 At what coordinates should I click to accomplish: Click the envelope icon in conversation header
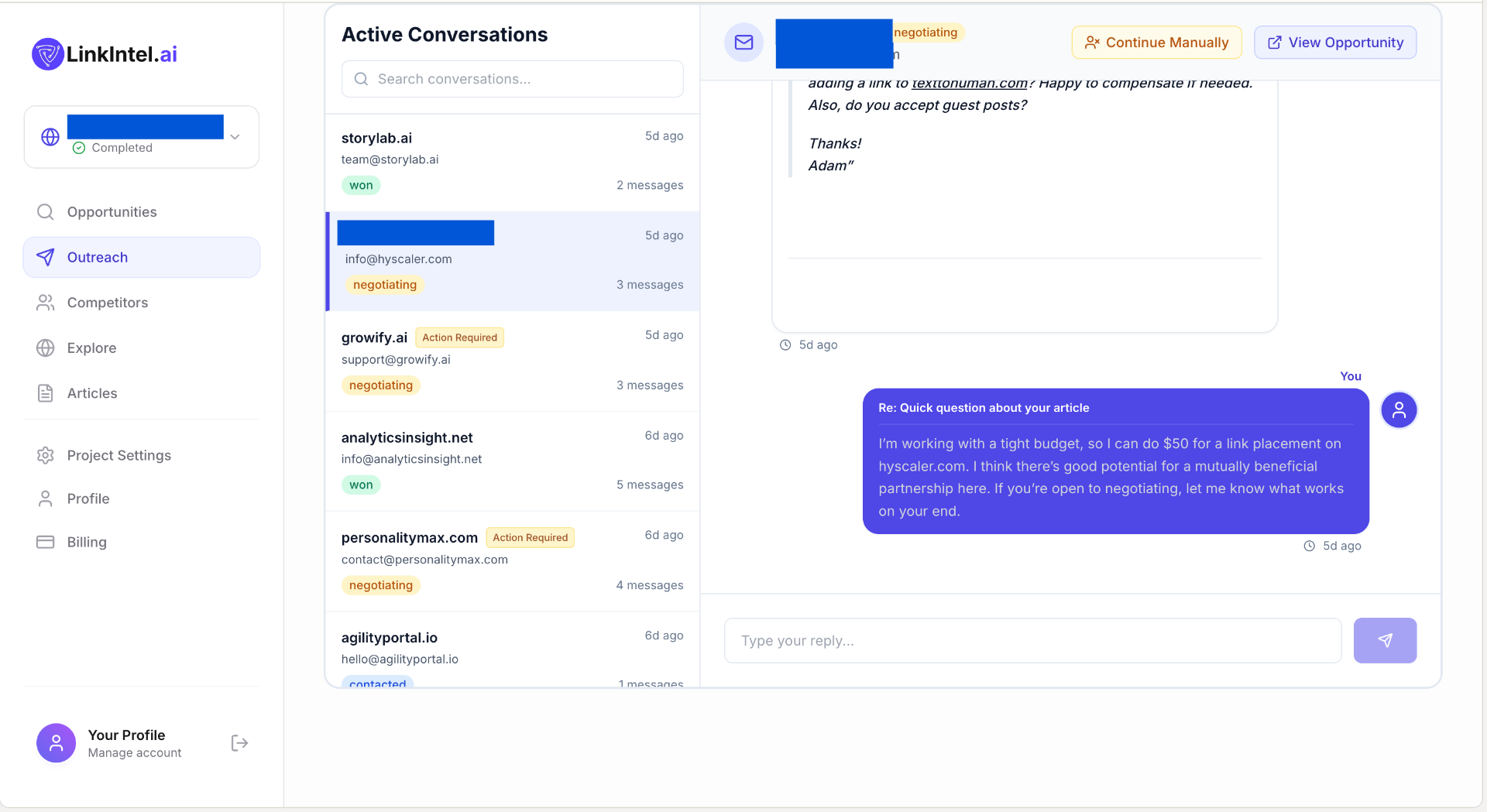(743, 43)
